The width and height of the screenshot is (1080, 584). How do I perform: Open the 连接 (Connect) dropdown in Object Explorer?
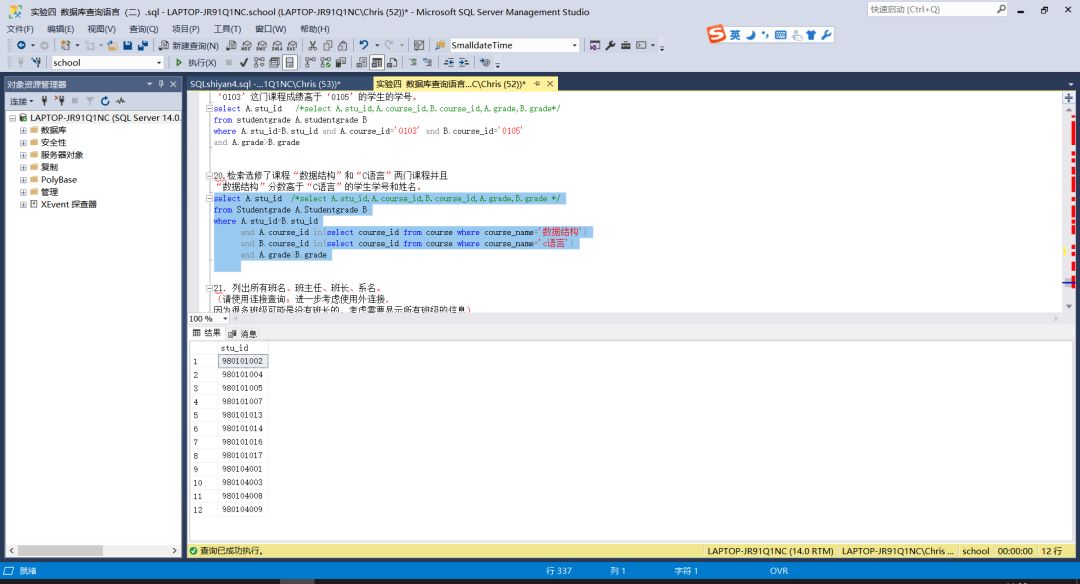pyautogui.click(x=21, y=101)
